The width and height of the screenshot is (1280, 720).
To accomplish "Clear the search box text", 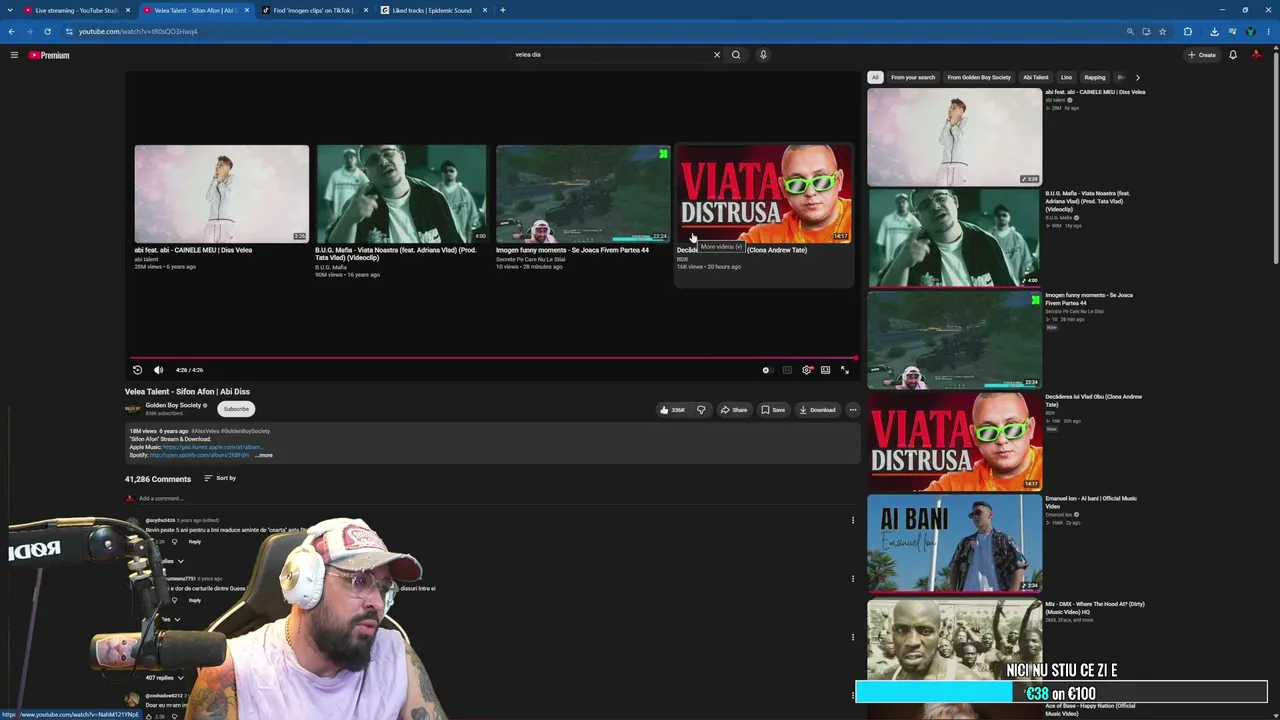I will [716, 55].
